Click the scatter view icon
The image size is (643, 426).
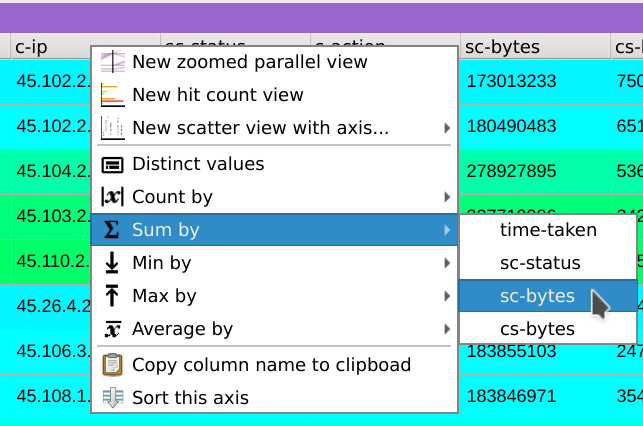[x=113, y=128]
